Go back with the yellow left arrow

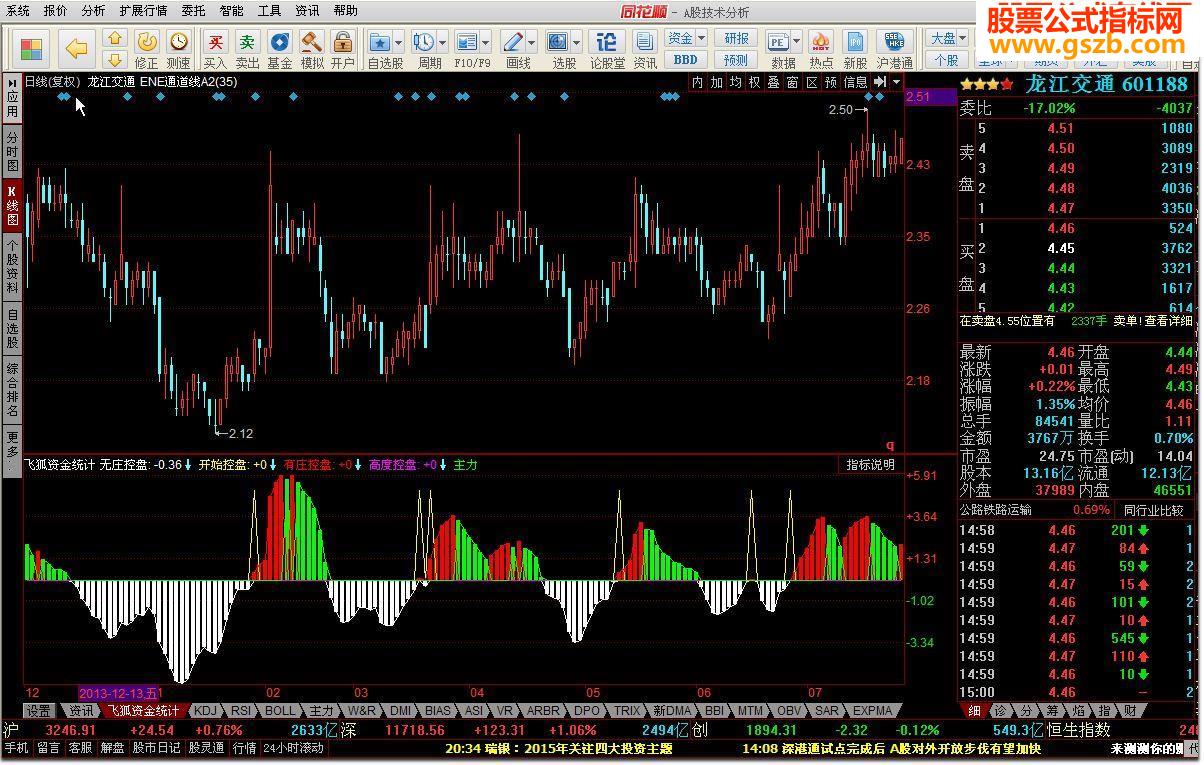tap(77, 49)
